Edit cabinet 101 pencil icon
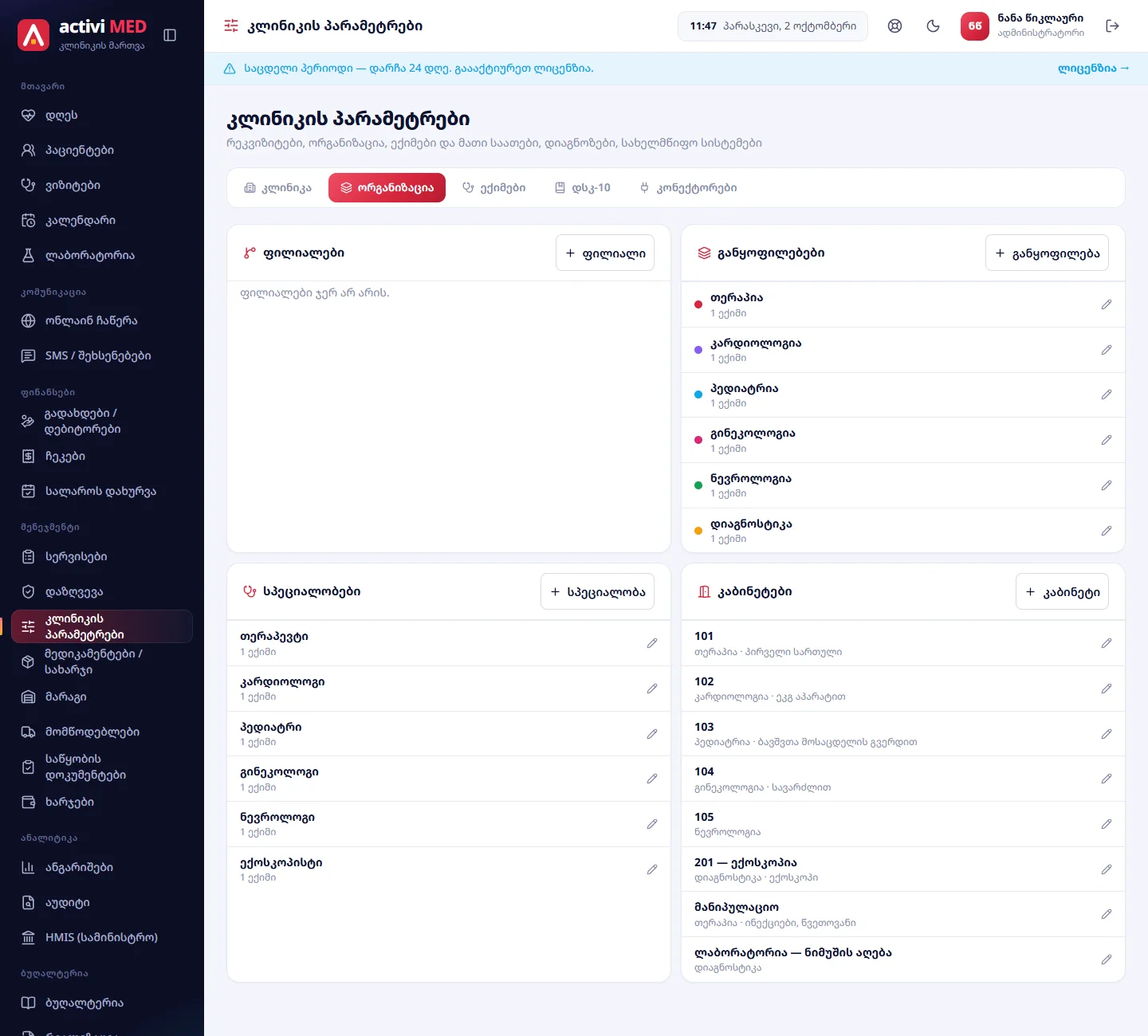 1107,643
